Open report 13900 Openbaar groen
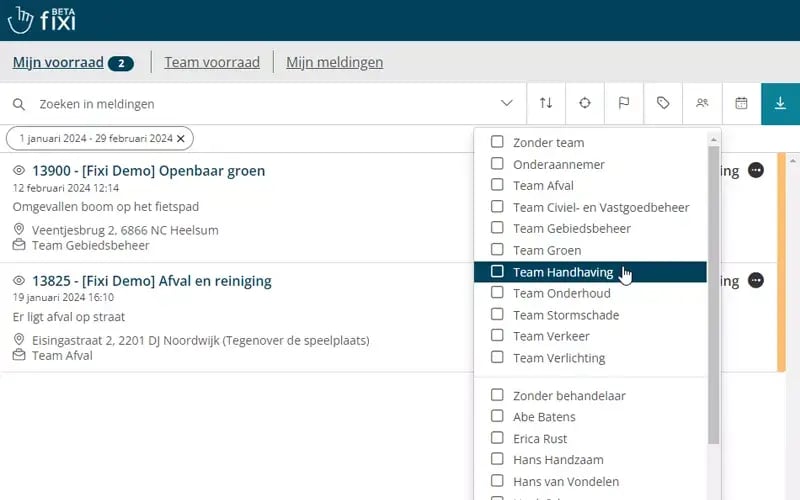The width and height of the screenshot is (800, 500). [x=149, y=171]
